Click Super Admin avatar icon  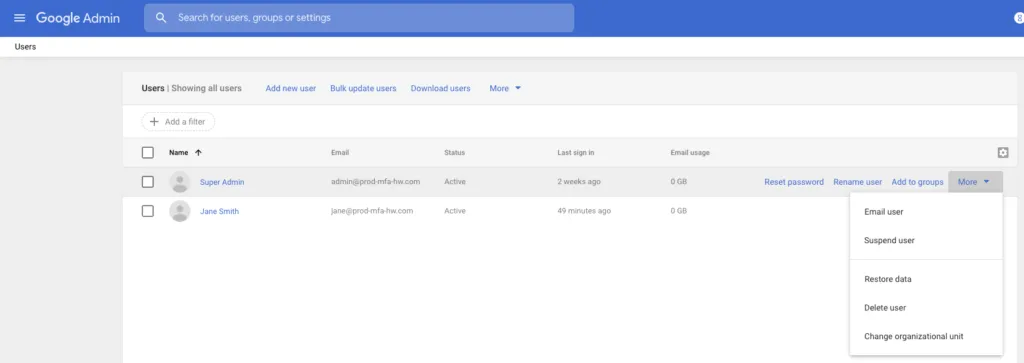click(x=180, y=182)
